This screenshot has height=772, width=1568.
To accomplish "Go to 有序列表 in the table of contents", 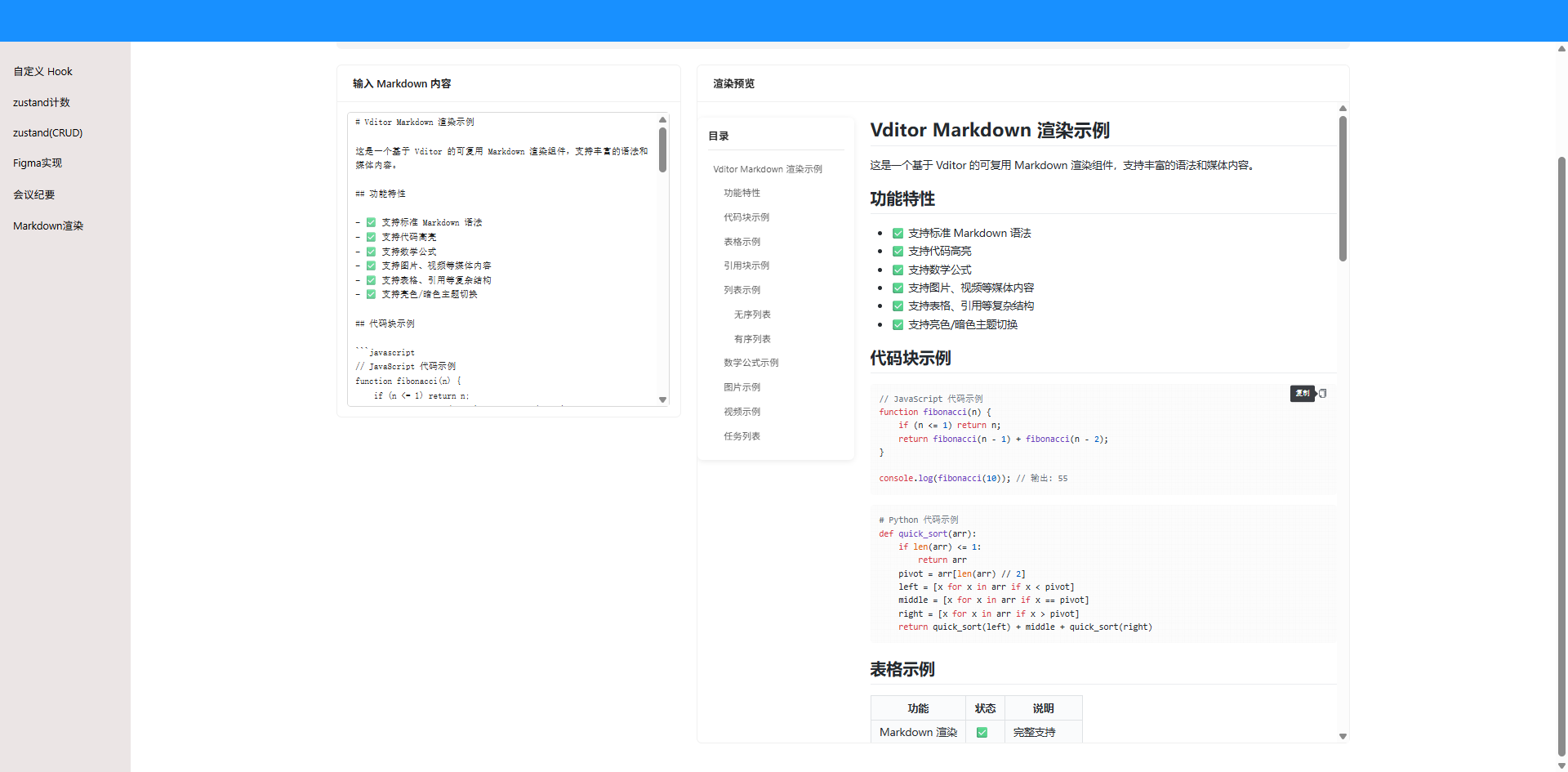I will (752, 339).
